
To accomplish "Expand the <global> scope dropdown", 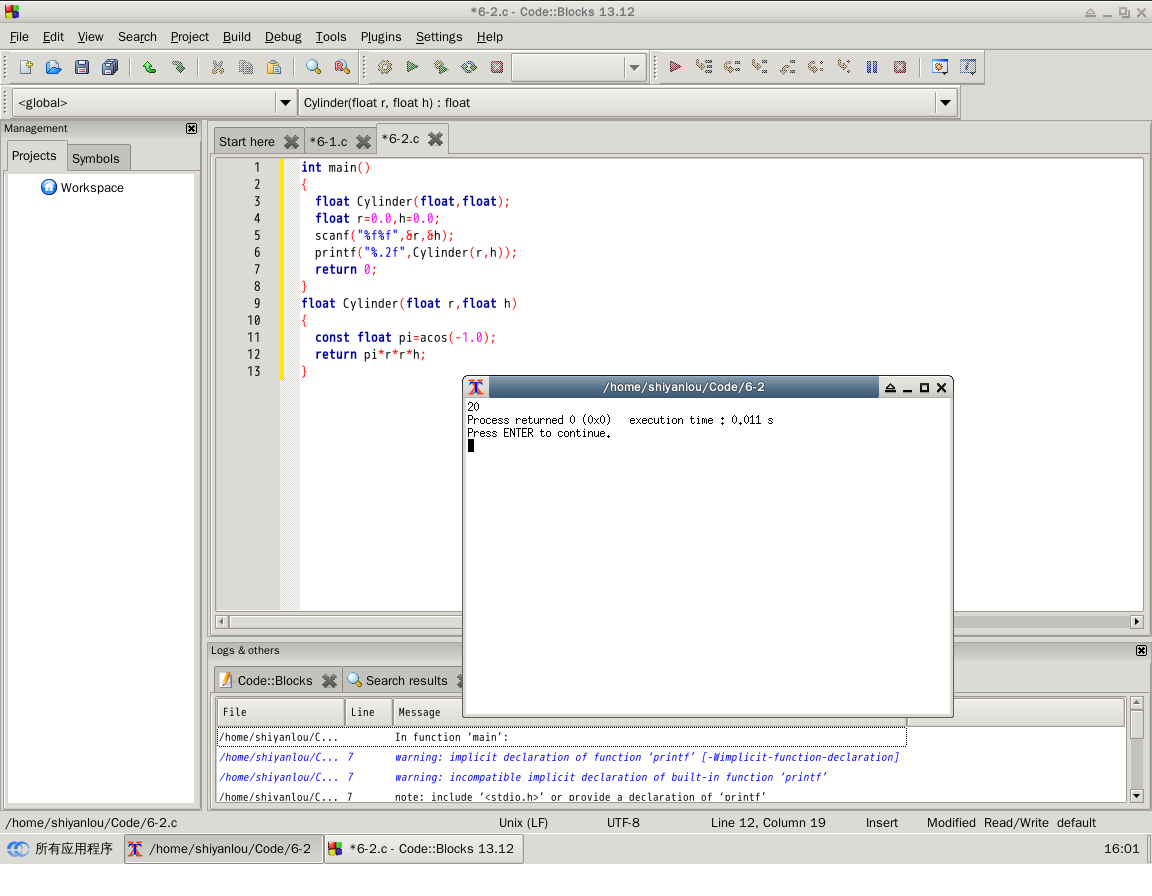I will [x=285, y=103].
